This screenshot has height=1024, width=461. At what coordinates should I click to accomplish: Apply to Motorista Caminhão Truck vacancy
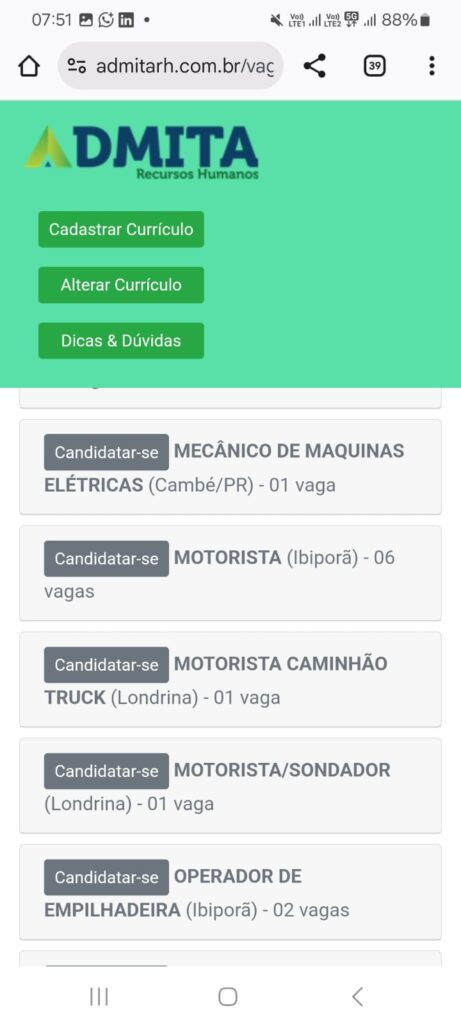click(x=106, y=665)
